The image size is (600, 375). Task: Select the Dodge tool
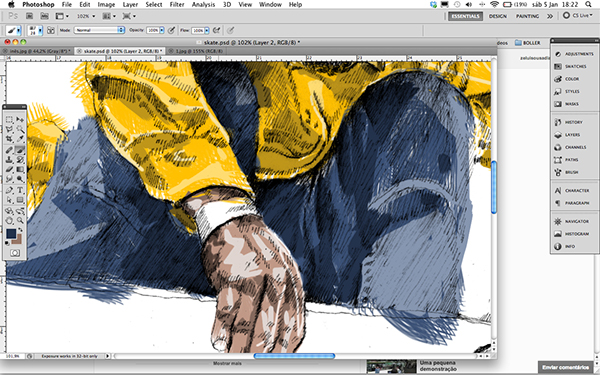pos(20,179)
